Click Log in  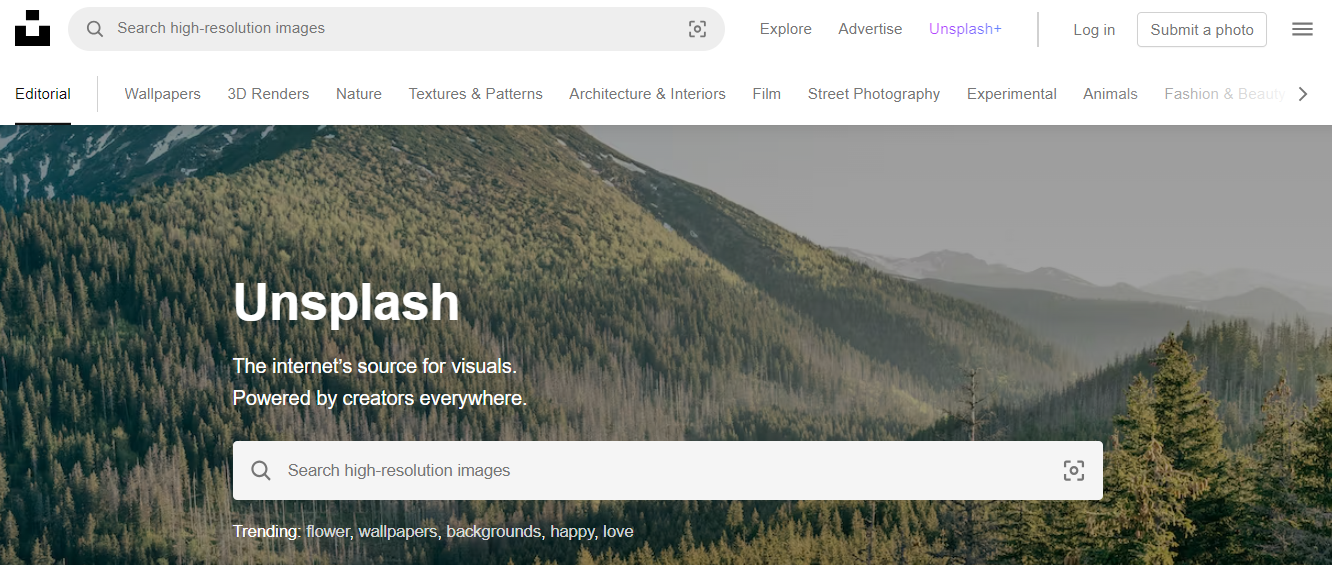click(x=1094, y=30)
